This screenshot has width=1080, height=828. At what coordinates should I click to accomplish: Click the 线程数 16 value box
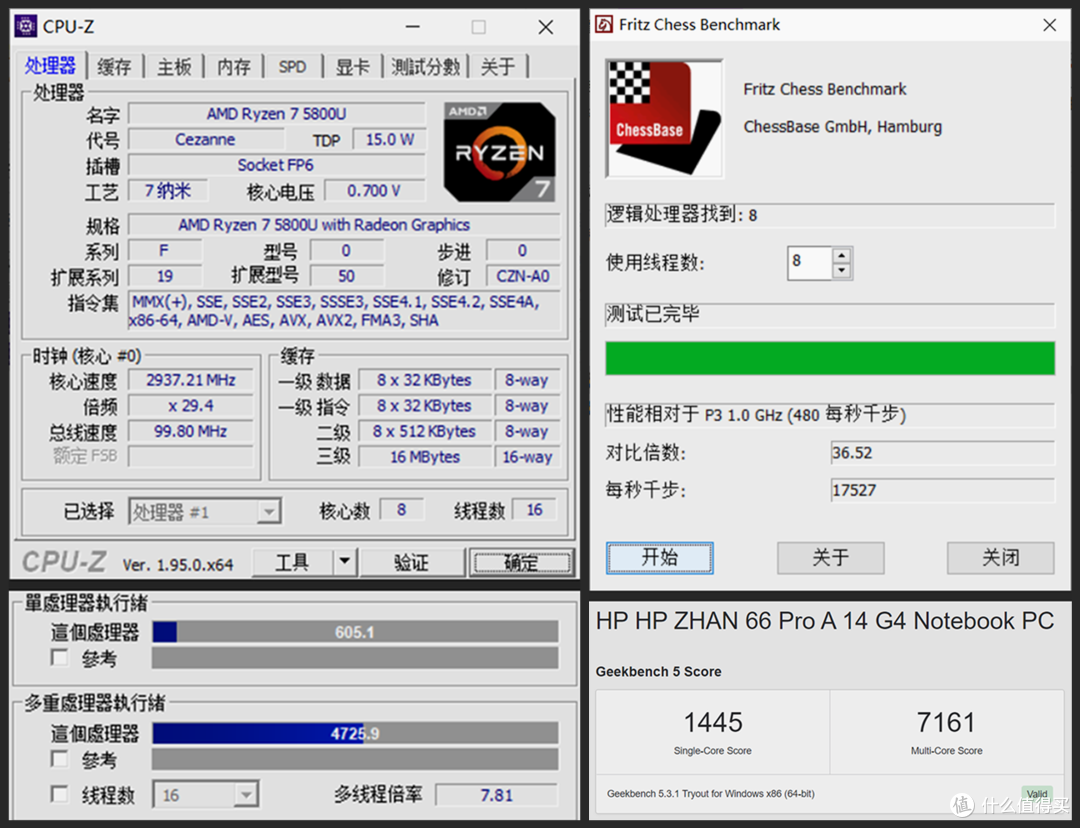(534, 510)
